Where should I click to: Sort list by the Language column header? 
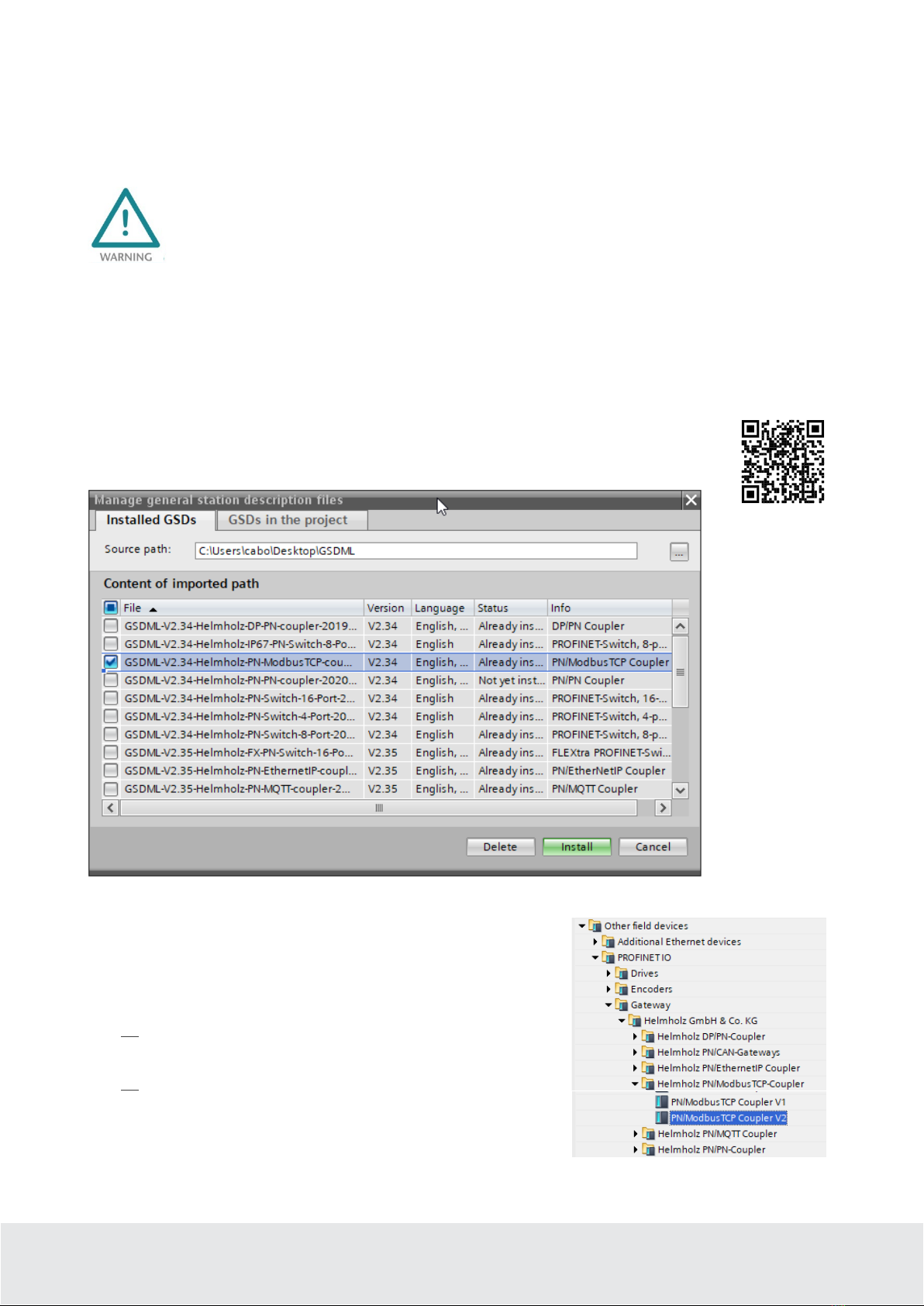click(x=442, y=608)
